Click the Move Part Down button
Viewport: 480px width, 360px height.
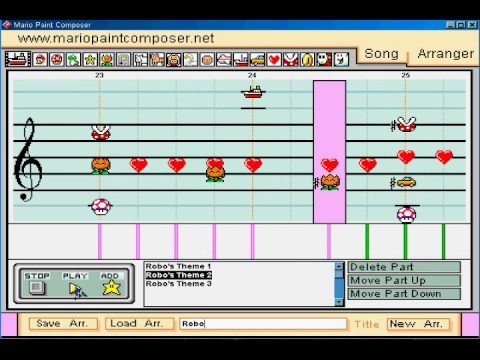pyautogui.click(x=404, y=294)
